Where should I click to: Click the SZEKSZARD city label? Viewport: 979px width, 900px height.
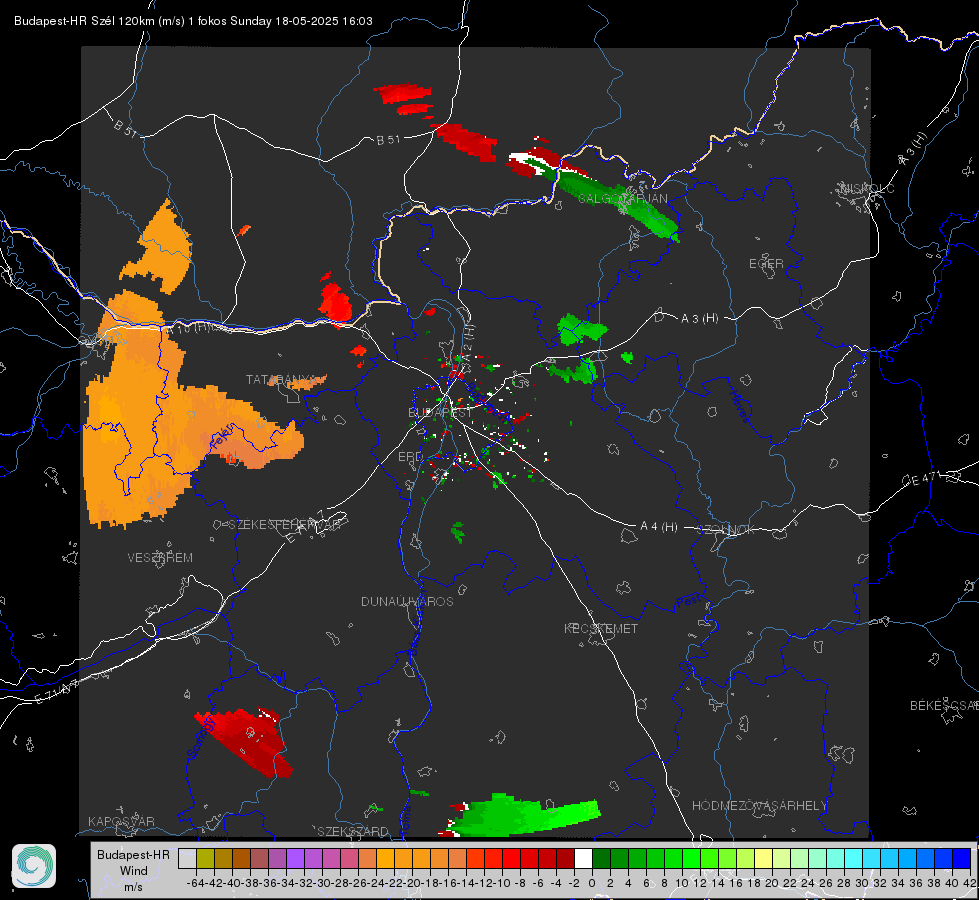(x=353, y=831)
